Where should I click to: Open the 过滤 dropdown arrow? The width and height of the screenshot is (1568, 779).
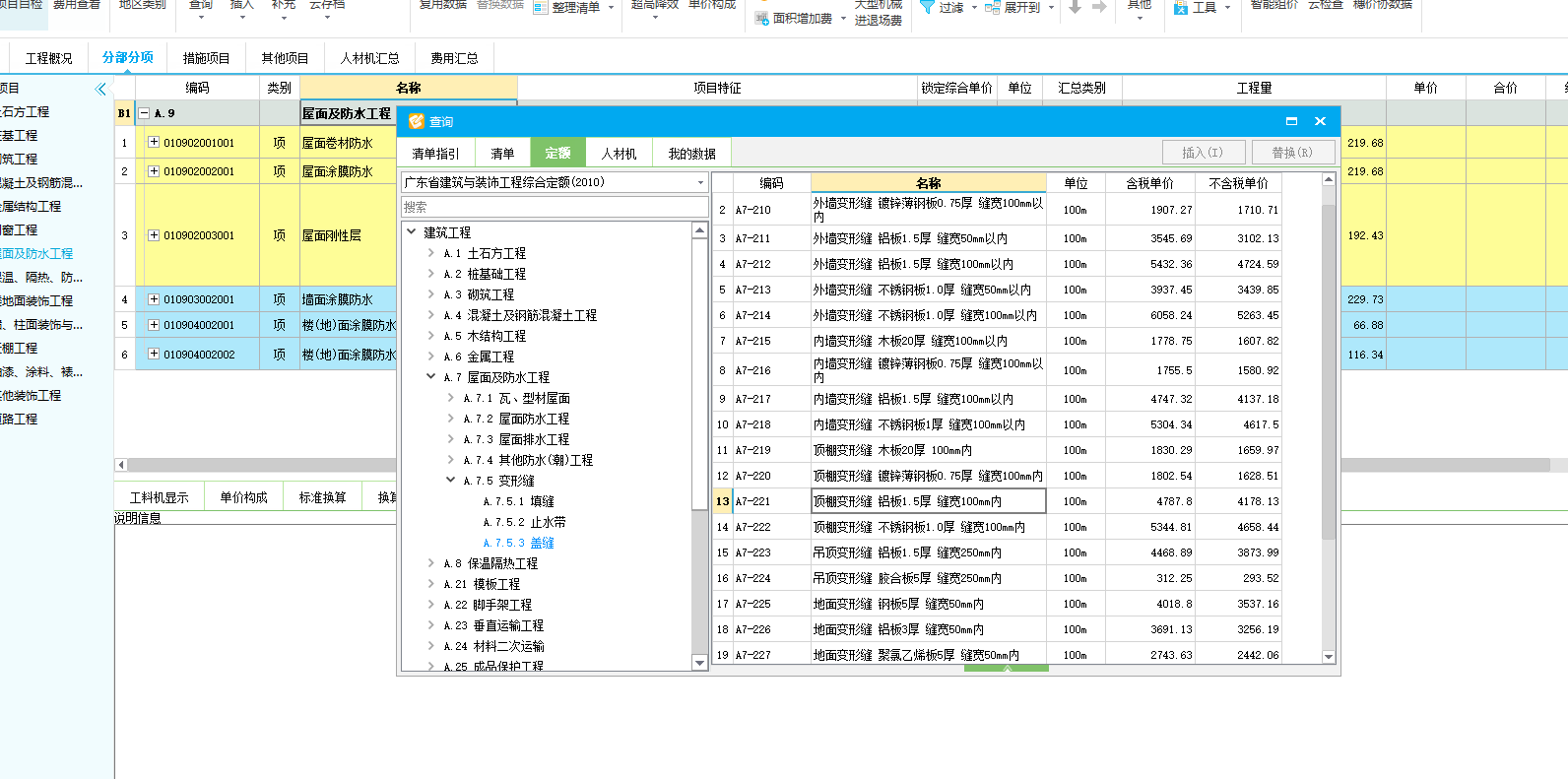coord(974,8)
